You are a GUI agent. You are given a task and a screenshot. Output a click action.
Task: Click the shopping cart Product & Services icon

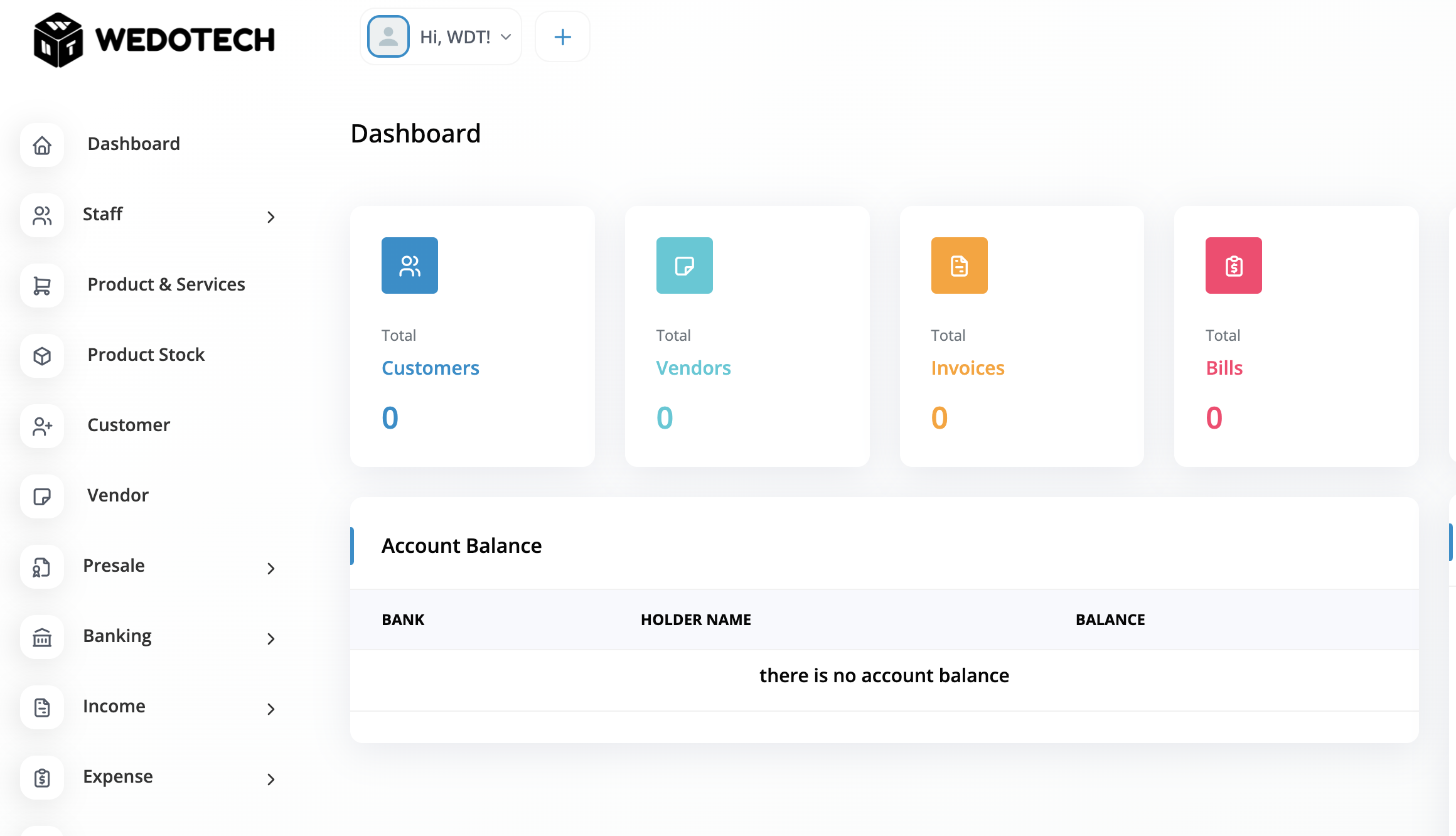[x=42, y=286]
